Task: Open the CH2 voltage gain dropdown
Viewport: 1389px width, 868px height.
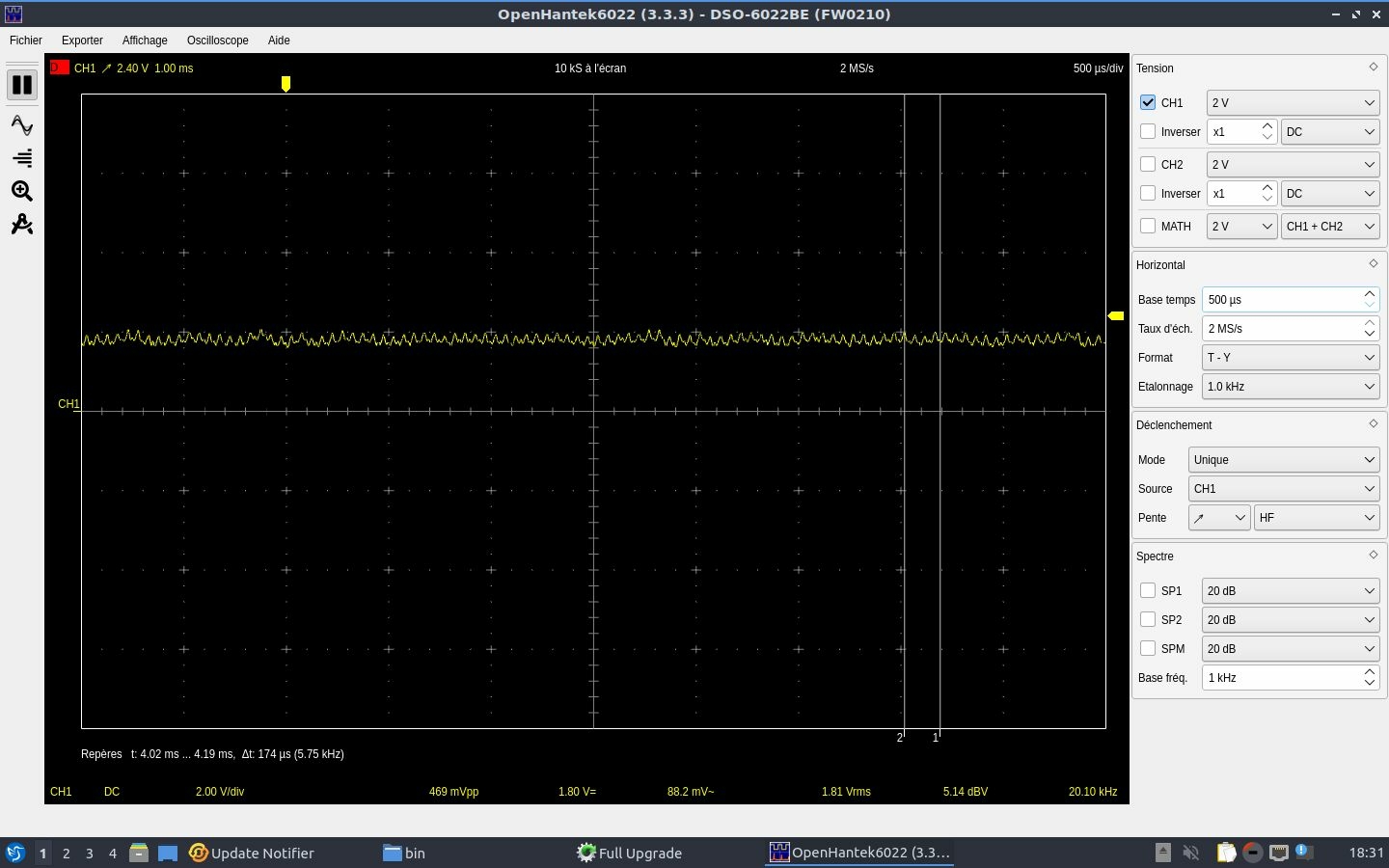Action: pyautogui.click(x=1293, y=164)
